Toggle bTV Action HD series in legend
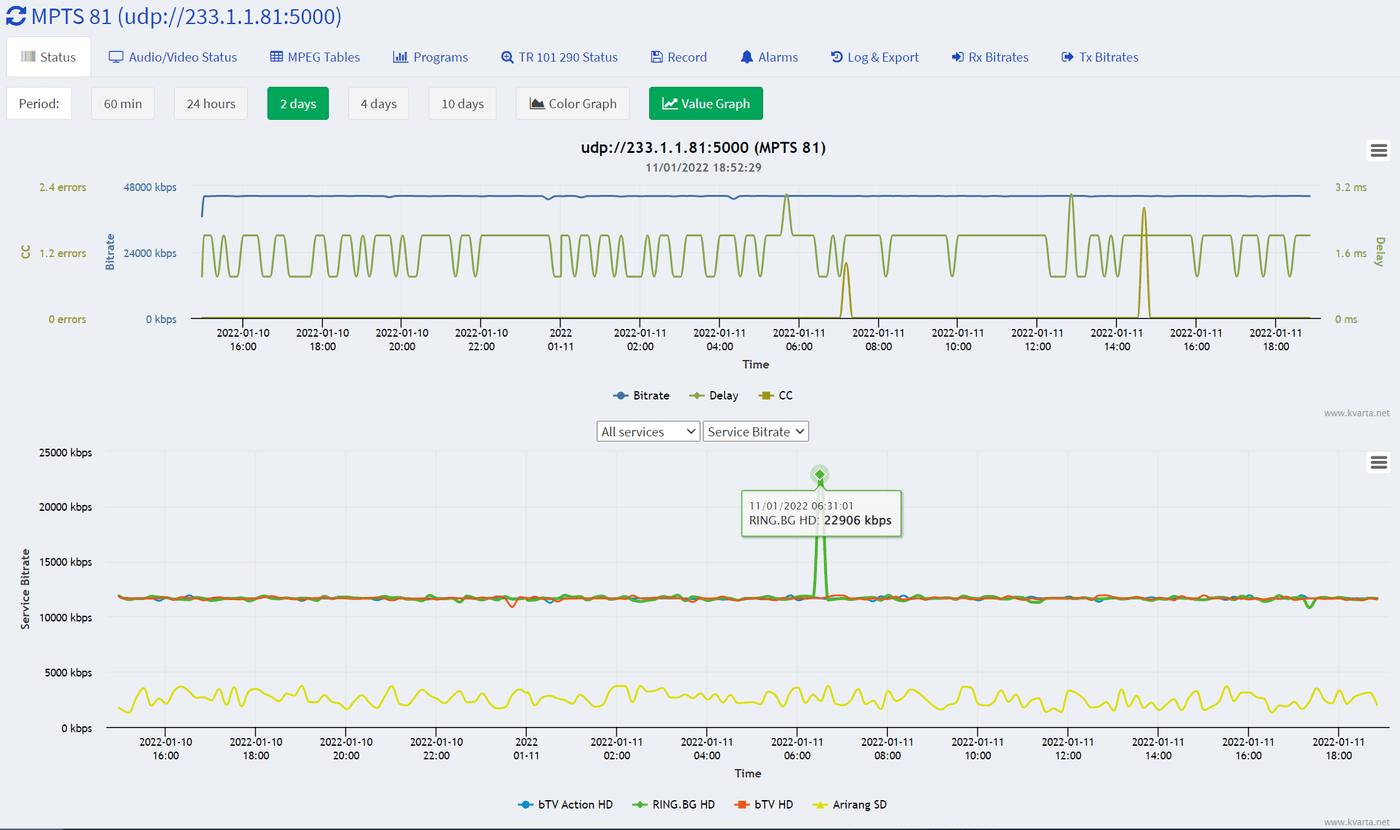Screen dimensions: 1400x830 point(565,804)
